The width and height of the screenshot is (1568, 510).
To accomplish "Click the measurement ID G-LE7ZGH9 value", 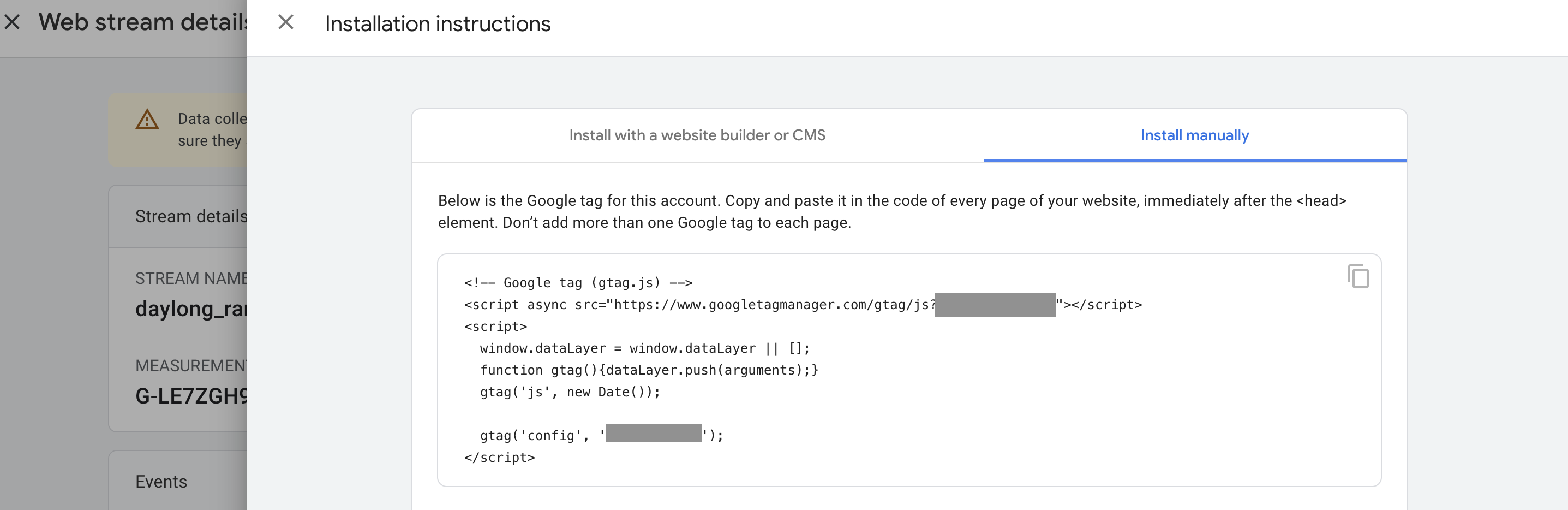I will tap(191, 396).
